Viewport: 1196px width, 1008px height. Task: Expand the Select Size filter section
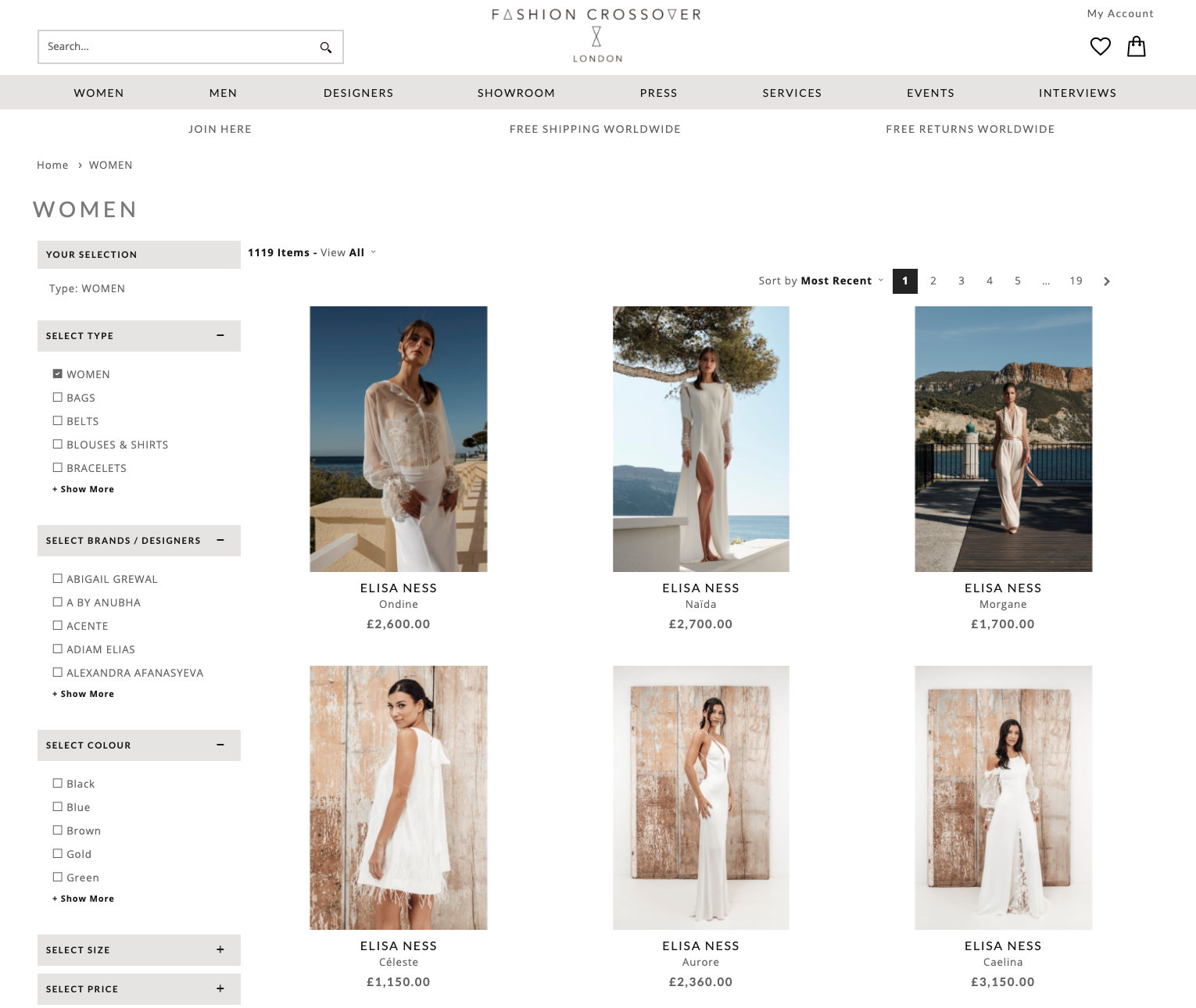(220, 949)
